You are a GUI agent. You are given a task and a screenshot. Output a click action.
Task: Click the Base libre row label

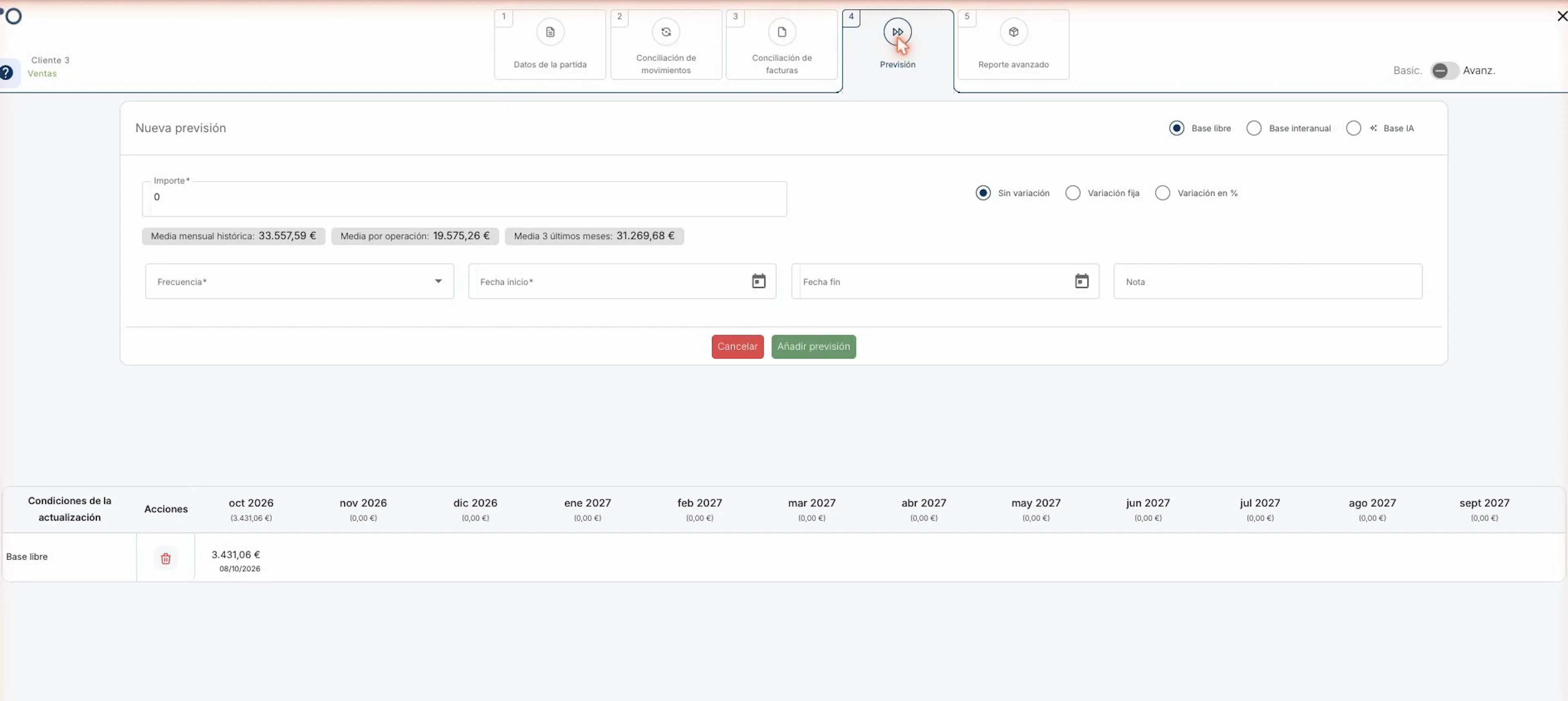click(27, 557)
